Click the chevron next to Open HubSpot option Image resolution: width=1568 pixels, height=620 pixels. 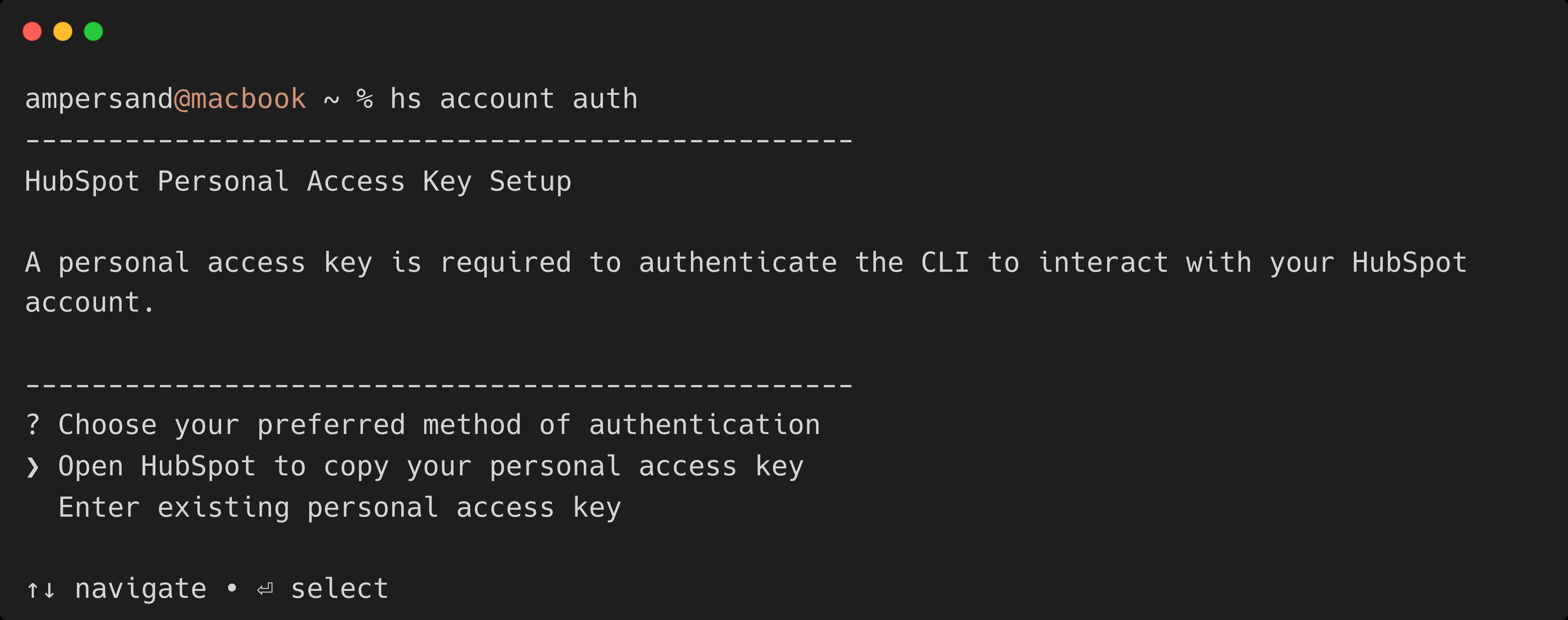click(x=33, y=465)
